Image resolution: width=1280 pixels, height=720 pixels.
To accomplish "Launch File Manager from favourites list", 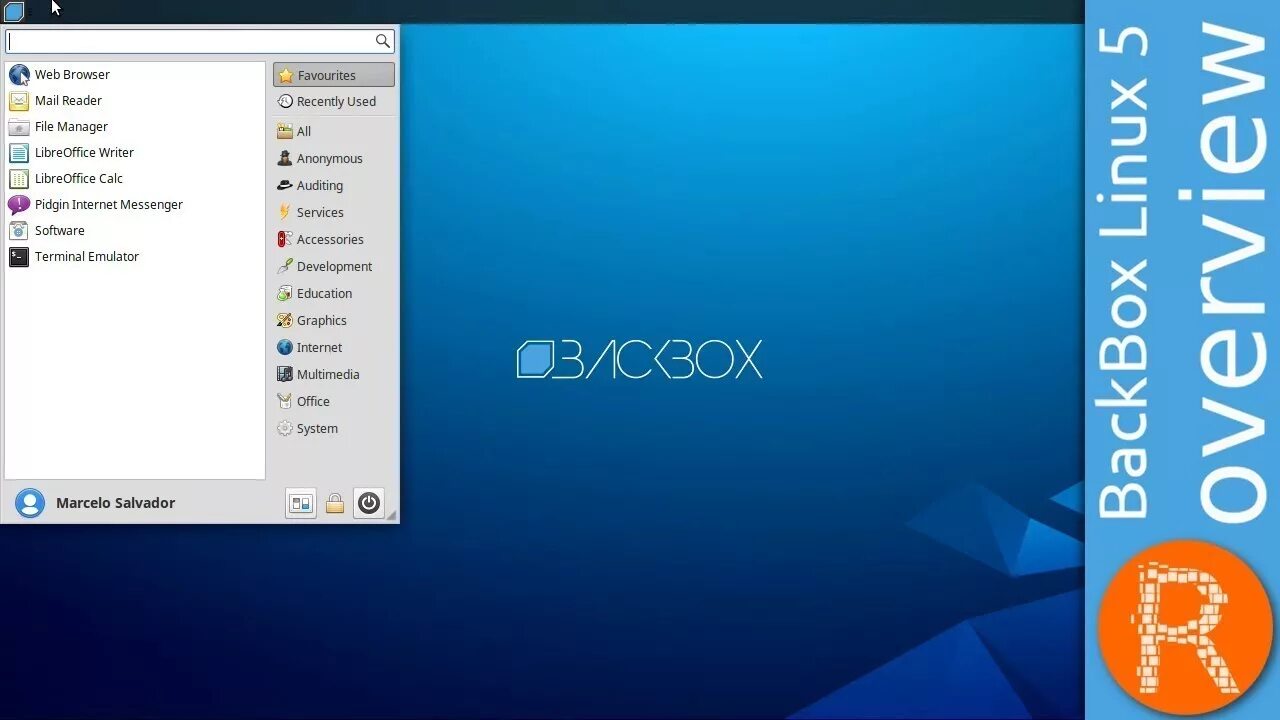I will (x=135, y=127).
